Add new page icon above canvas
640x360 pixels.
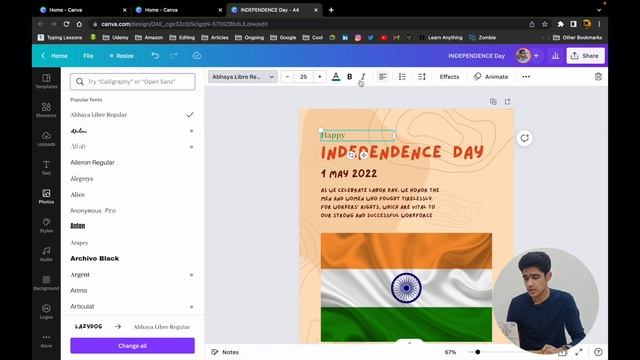point(507,101)
